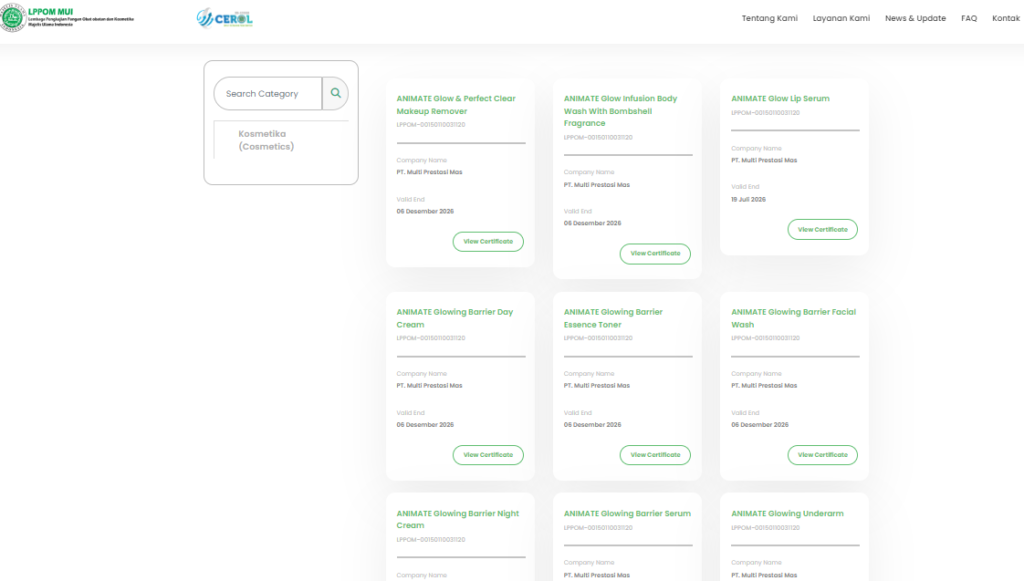This screenshot has width=1024, height=581.
Task: Click Valid End date on Makeup Remover card
Action: 425,212
